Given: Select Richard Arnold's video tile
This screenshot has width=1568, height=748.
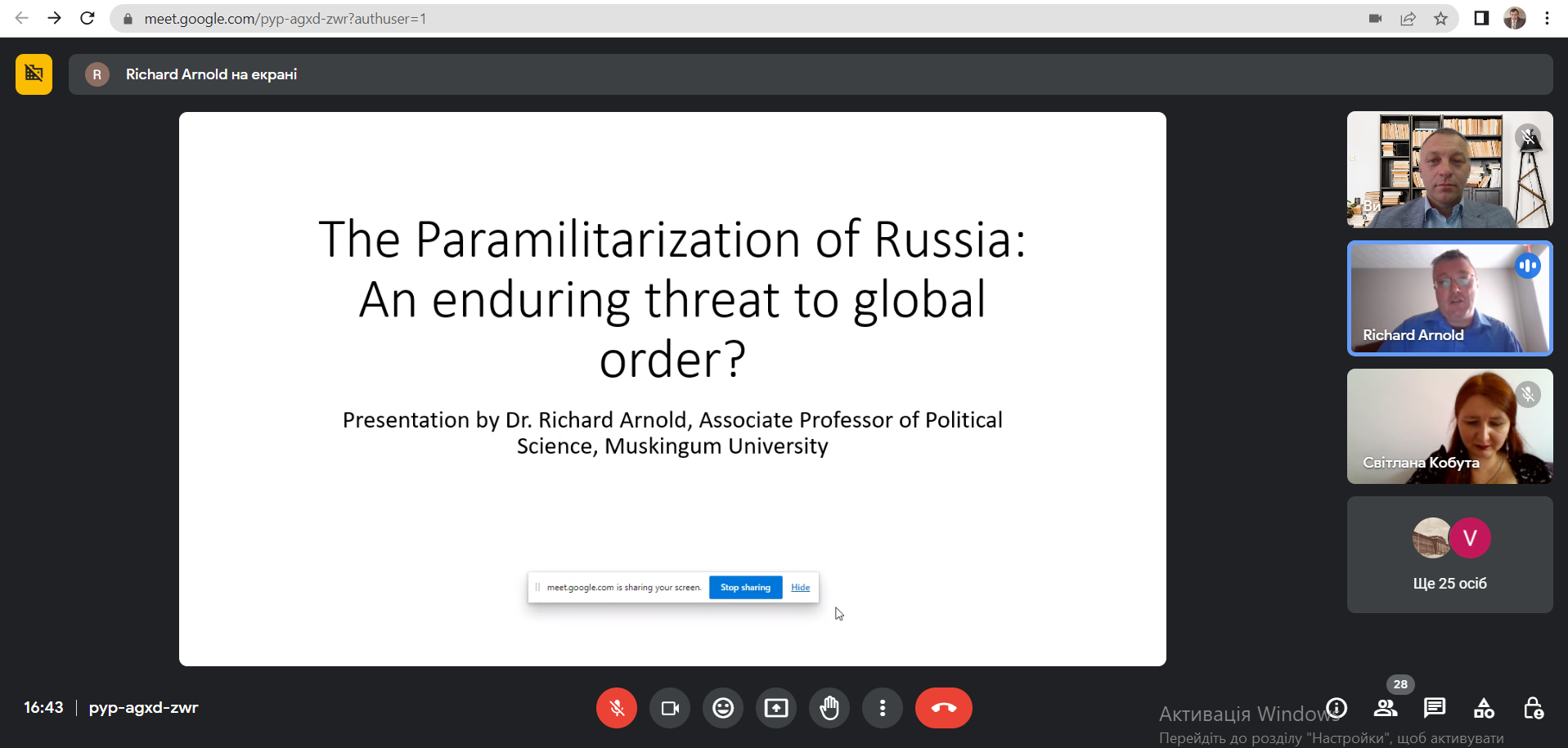Looking at the screenshot, I should pyautogui.click(x=1449, y=298).
